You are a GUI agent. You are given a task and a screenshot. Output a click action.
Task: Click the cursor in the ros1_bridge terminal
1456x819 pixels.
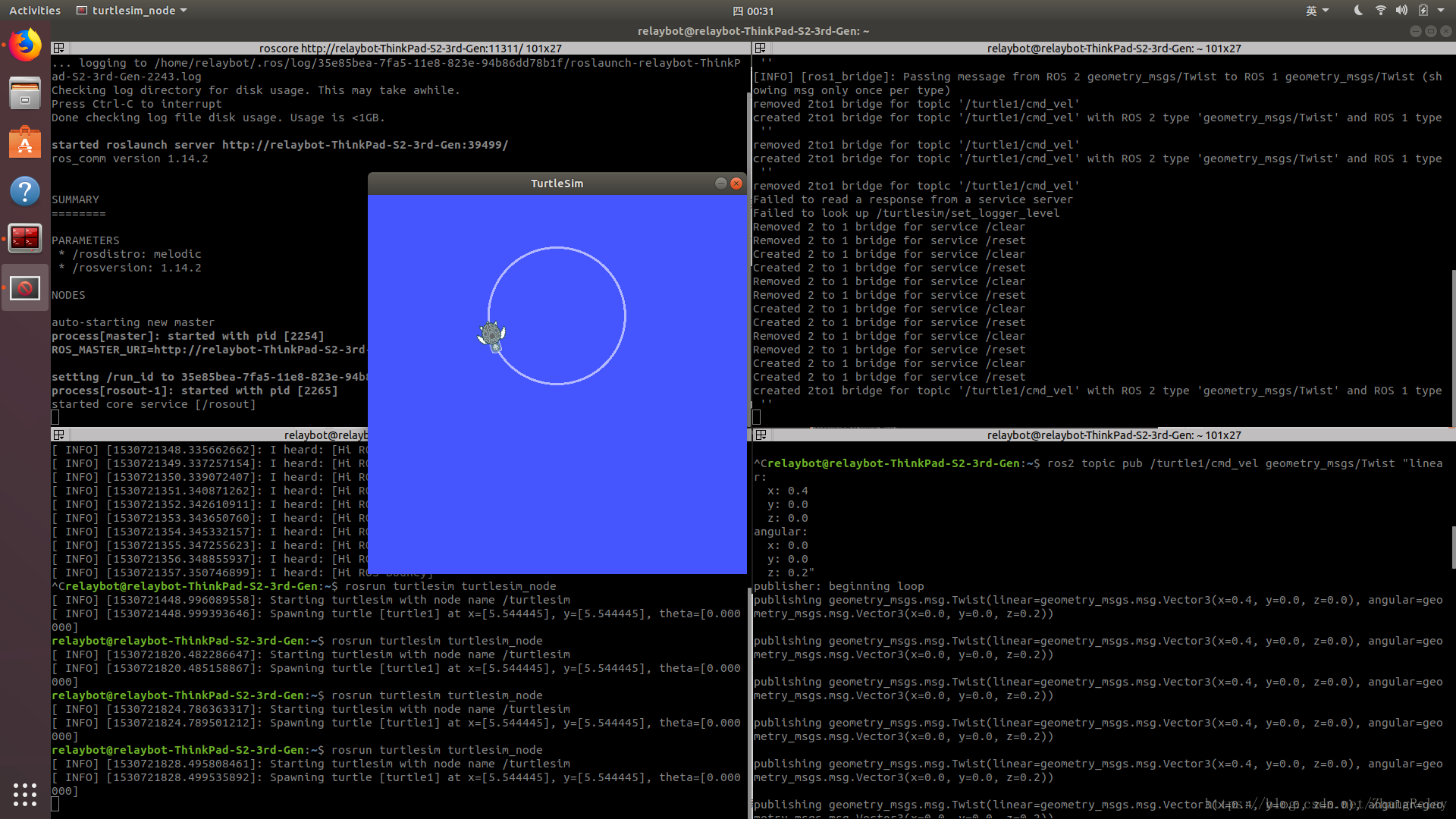(757, 418)
